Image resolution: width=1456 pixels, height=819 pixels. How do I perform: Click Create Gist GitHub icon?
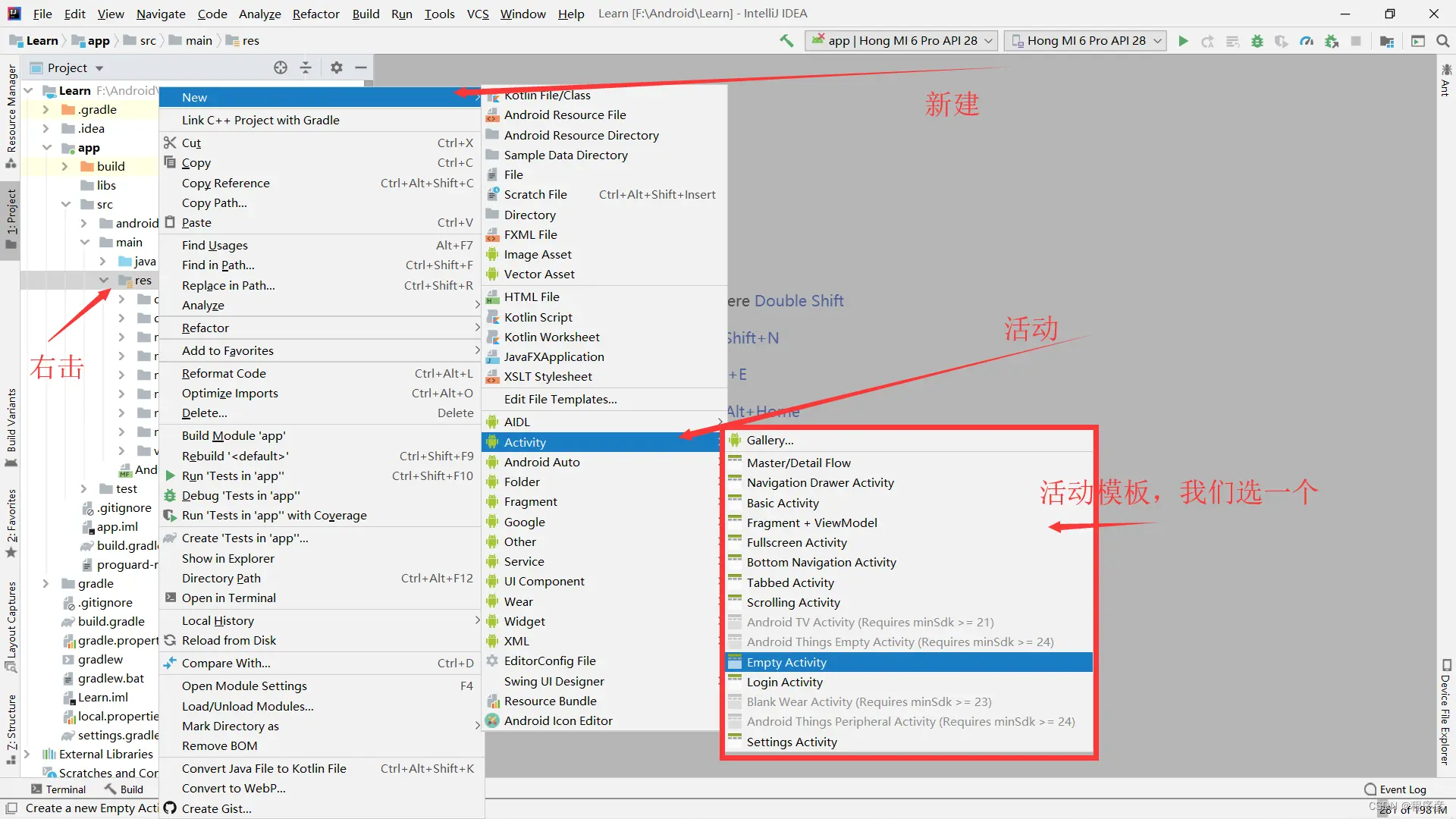pos(170,808)
